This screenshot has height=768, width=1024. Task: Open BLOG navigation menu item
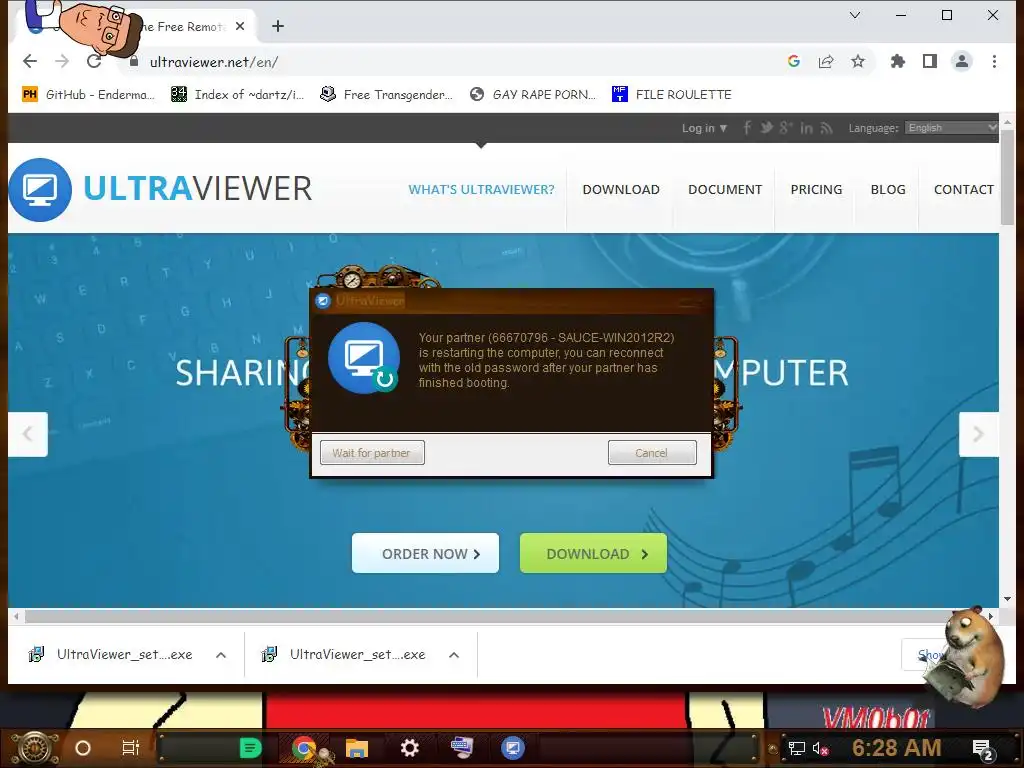click(x=888, y=189)
